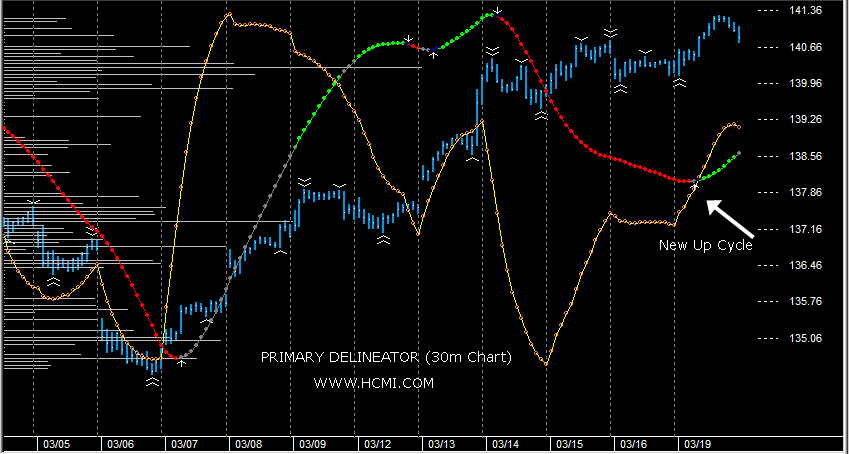Click the 03/19 date marker
Viewport: 849px width, 454px height.
click(x=697, y=443)
